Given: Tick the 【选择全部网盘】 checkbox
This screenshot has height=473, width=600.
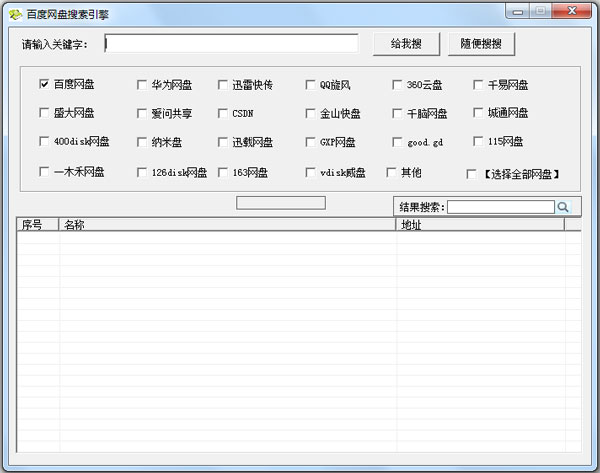Looking at the screenshot, I should [471, 174].
